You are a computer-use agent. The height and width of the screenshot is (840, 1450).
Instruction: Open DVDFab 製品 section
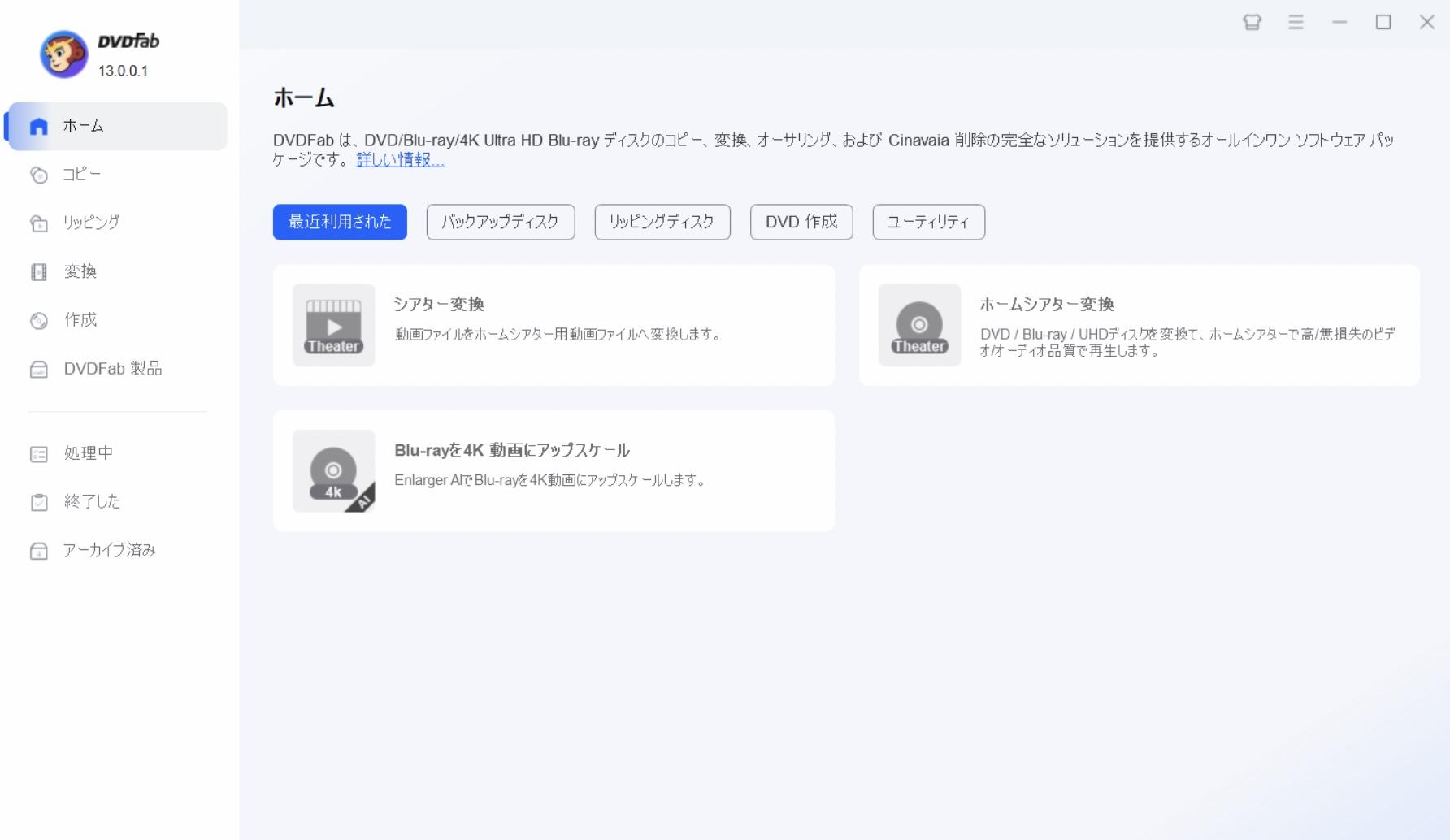click(116, 369)
